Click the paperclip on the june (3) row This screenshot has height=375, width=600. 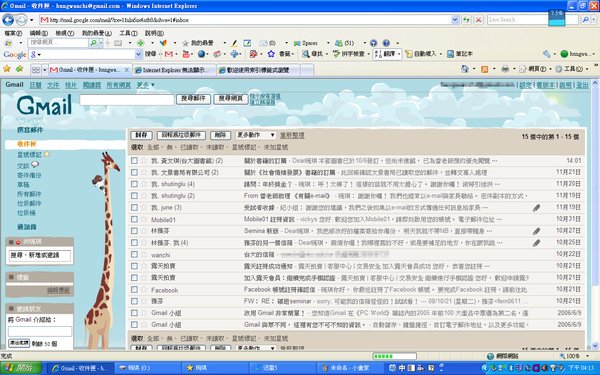click(536, 208)
